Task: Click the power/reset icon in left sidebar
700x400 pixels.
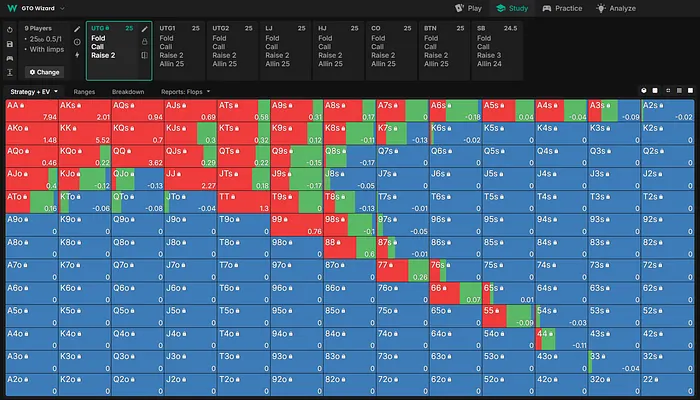Action: pyautogui.click(x=10, y=29)
